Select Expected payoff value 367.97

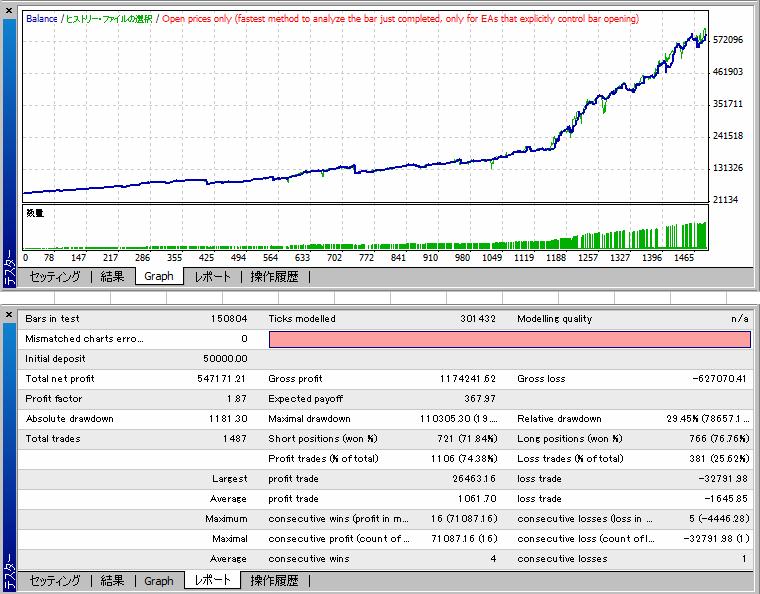[480, 399]
